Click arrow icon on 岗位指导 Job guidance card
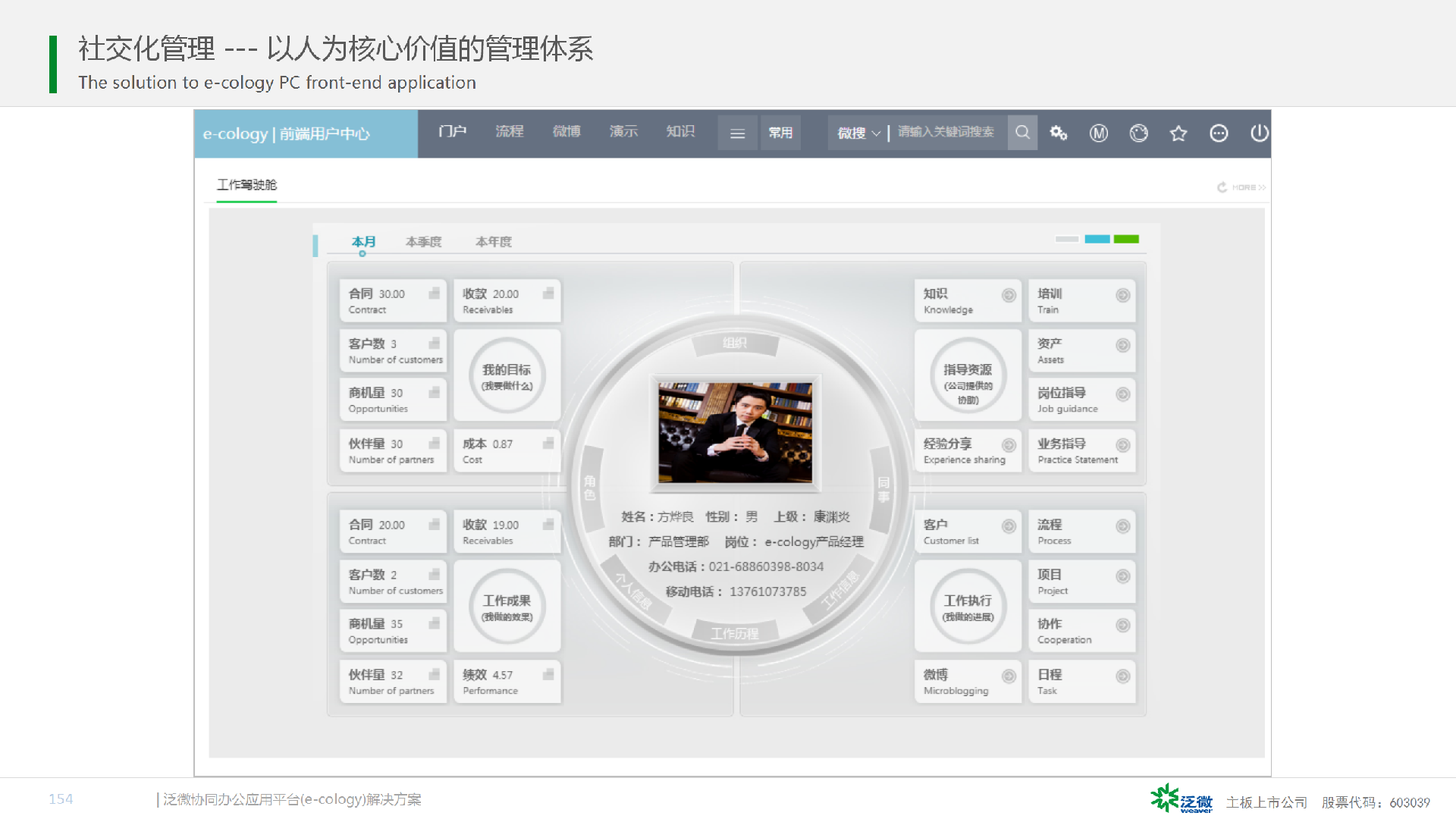Viewport: 1456px width, 819px height. pyautogui.click(x=1123, y=394)
